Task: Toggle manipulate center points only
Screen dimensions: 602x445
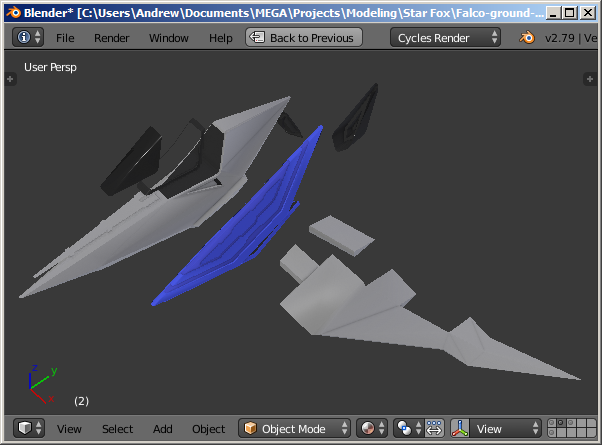Action: click(434, 428)
